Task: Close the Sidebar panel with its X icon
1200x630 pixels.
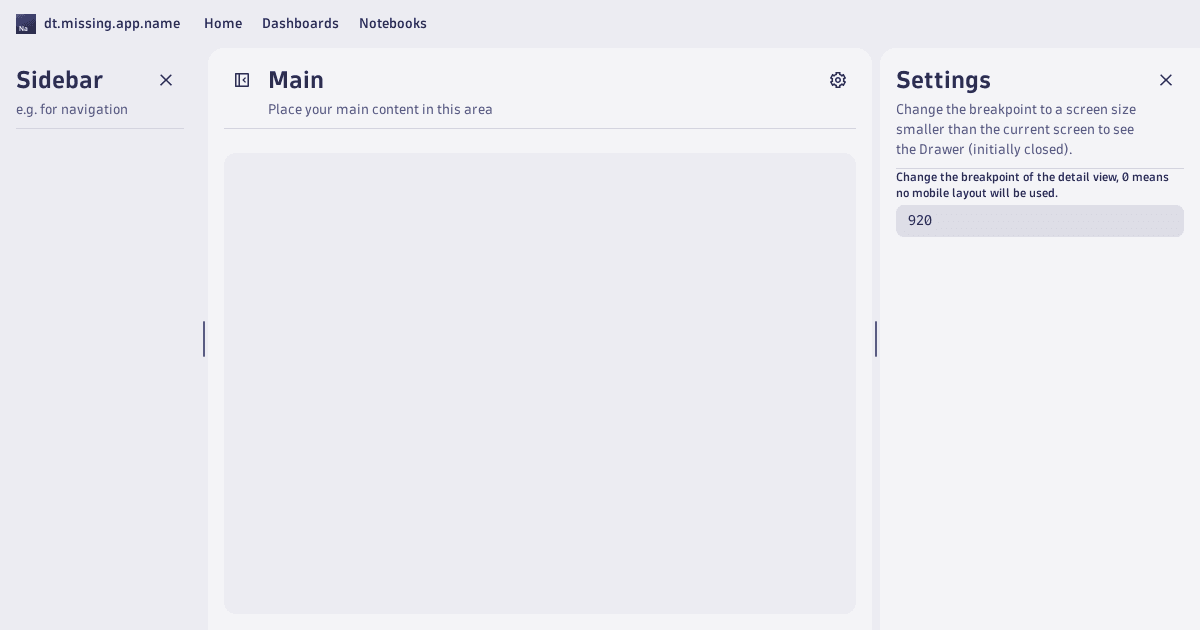Action: (x=166, y=80)
